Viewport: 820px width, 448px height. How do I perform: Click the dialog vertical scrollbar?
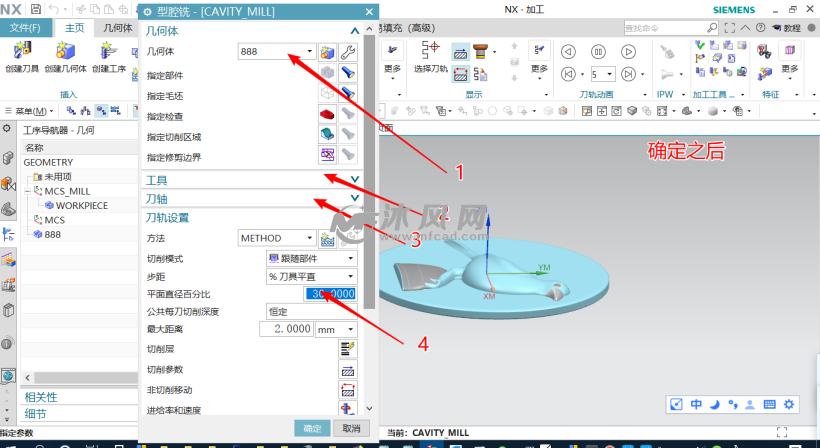(x=369, y=173)
